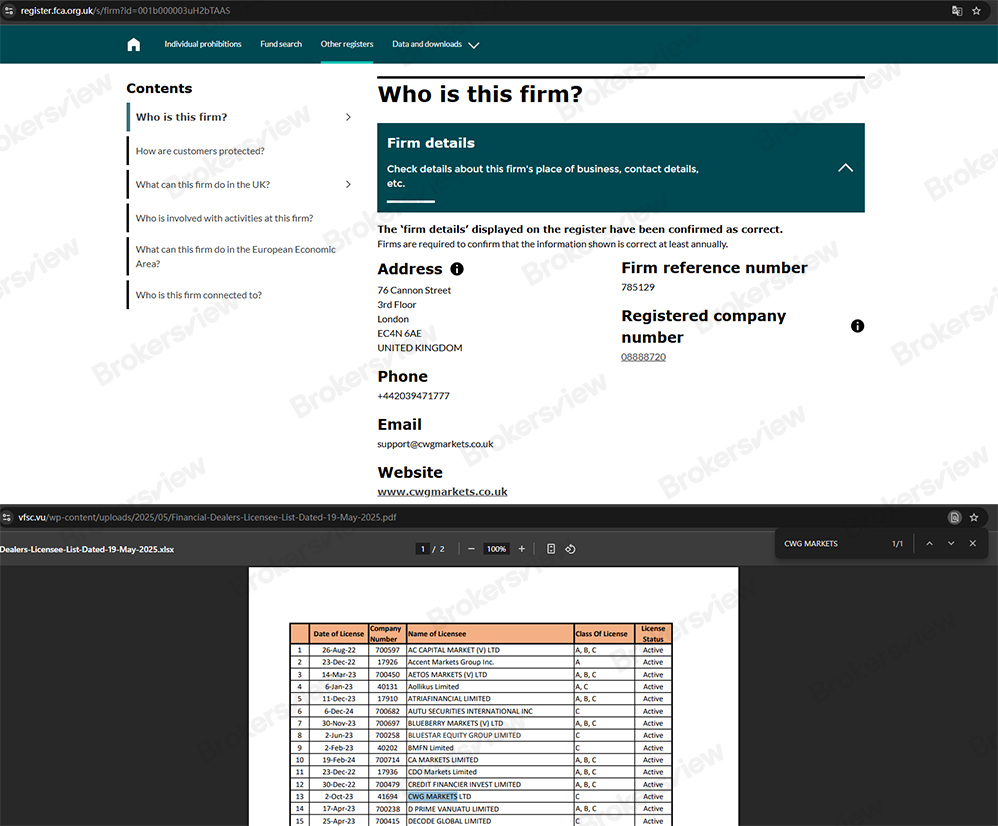Click the vfsc.vu PDF address bar
Image resolution: width=998 pixels, height=826 pixels.
coord(207,517)
